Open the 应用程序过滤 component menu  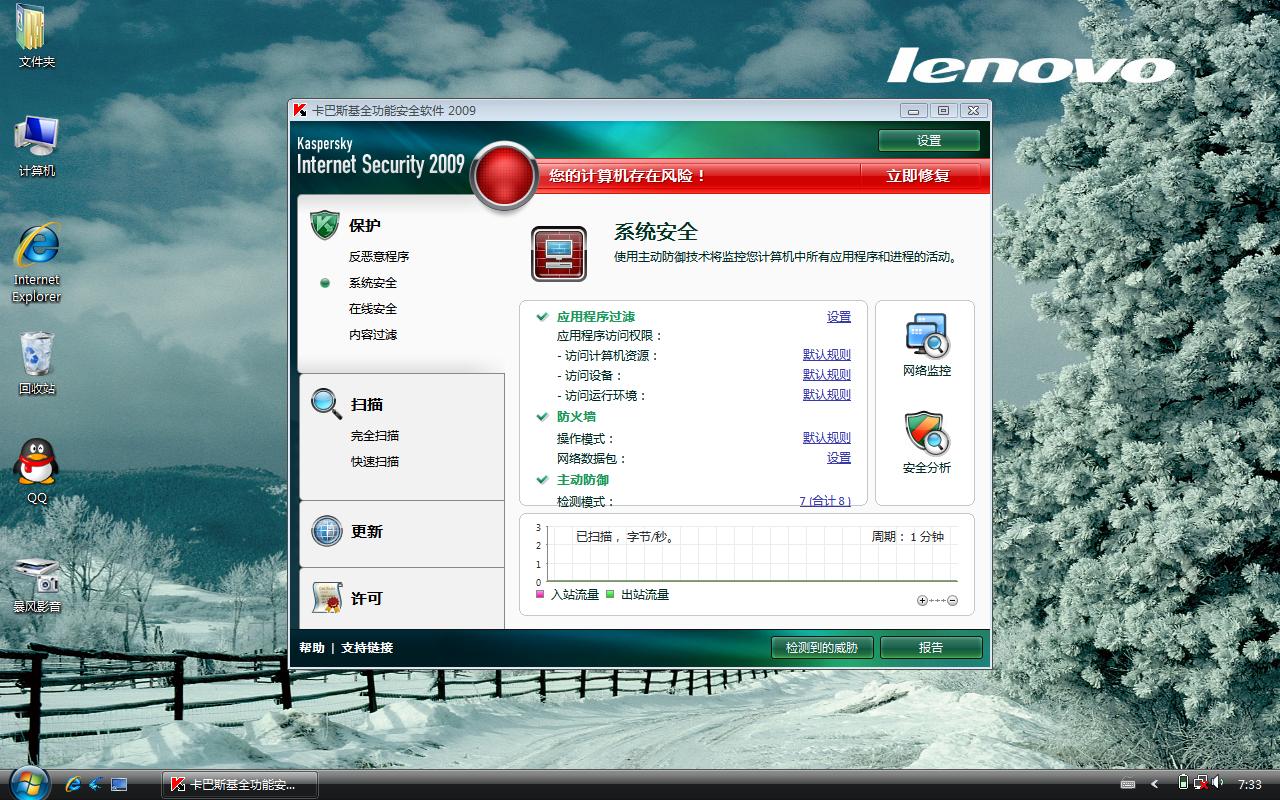(x=596, y=316)
